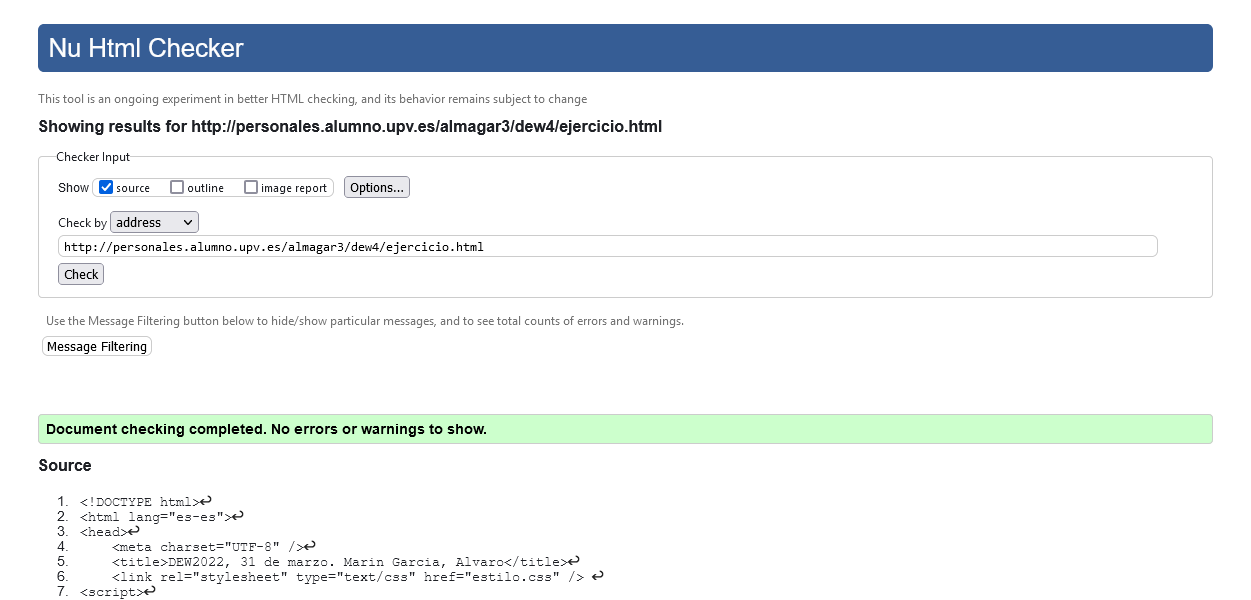The image size is (1251, 600).
Task: Open the Check by address dropdown
Action: pos(155,222)
